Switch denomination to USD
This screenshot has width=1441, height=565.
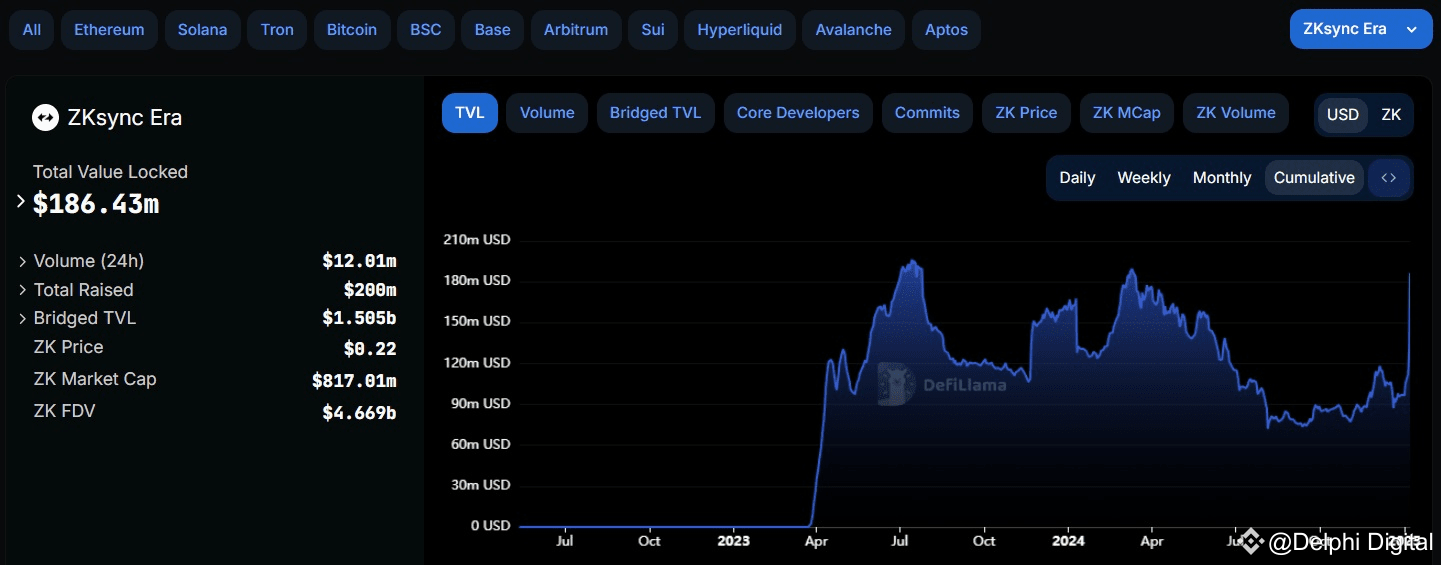click(x=1342, y=114)
